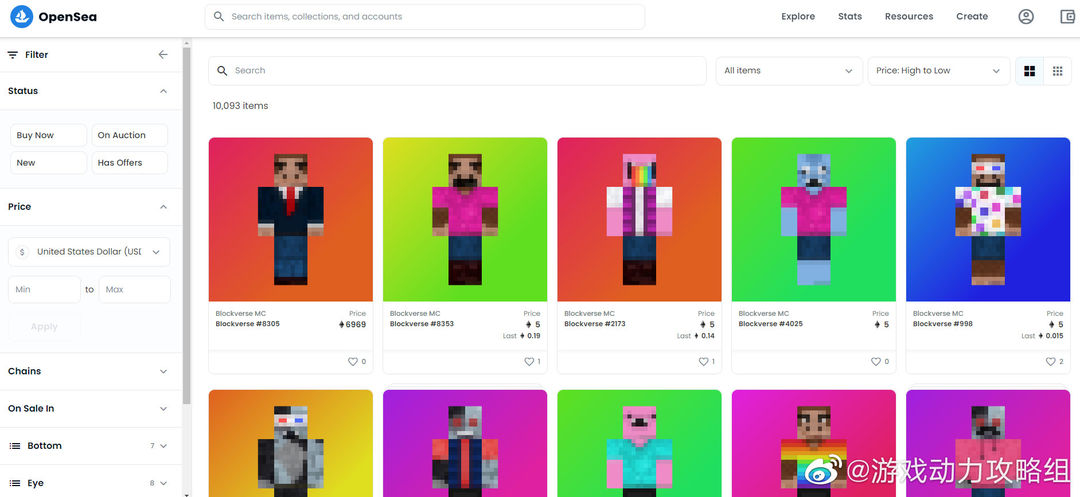The width and height of the screenshot is (1080, 497).
Task: Favorite Blockverse #8305 with heart icon
Action: 352,361
